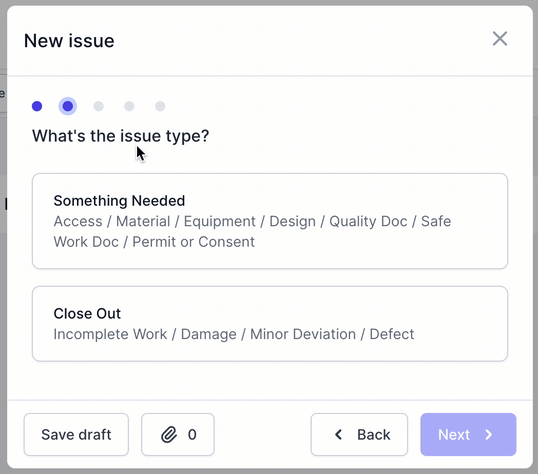Click the Next chevron arrow icon

coord(489,435)
